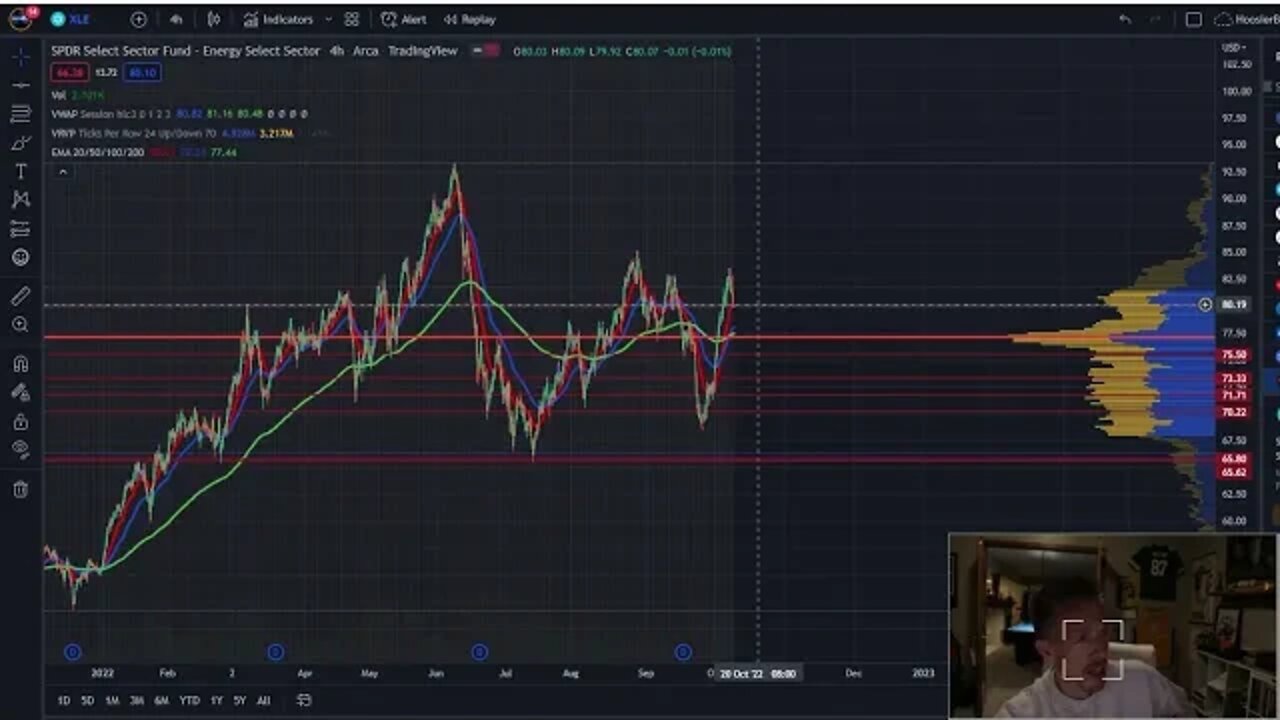Click the 65.80 price label
The image size is (1280, 720).
(x=1234, y=459)
